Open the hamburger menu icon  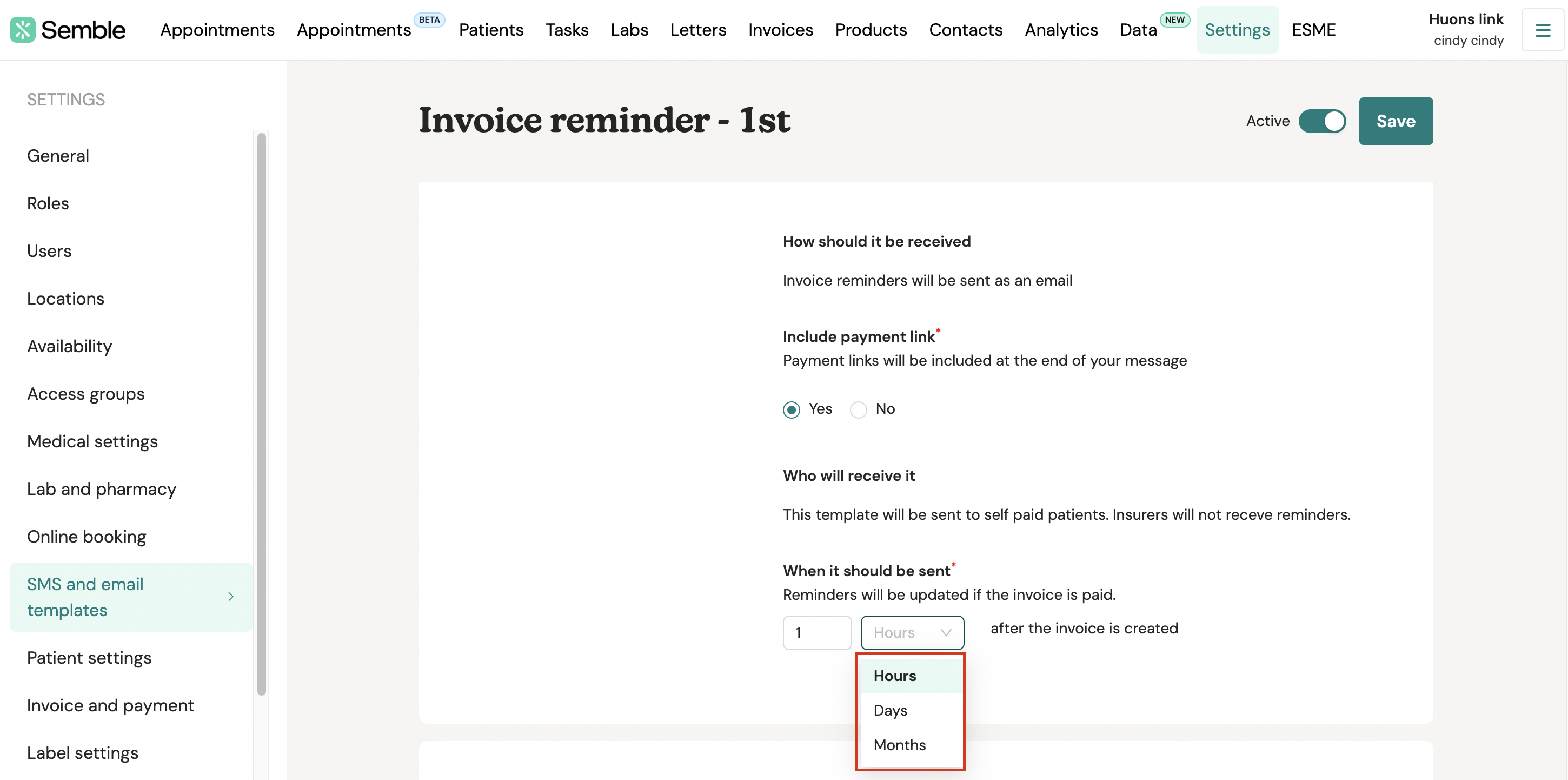(x=1543, y=30)
